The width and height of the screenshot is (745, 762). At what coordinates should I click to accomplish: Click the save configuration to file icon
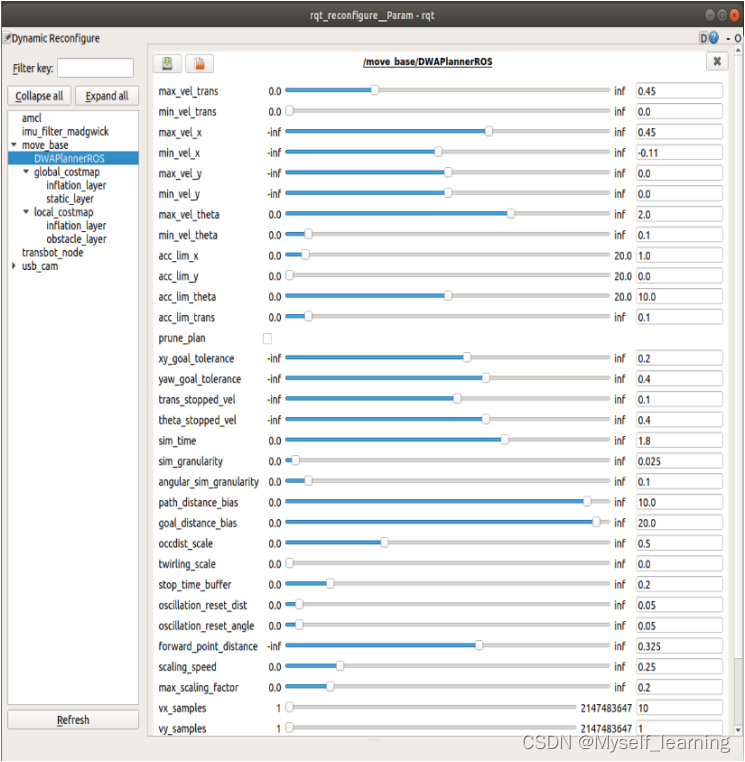[168, 63]
